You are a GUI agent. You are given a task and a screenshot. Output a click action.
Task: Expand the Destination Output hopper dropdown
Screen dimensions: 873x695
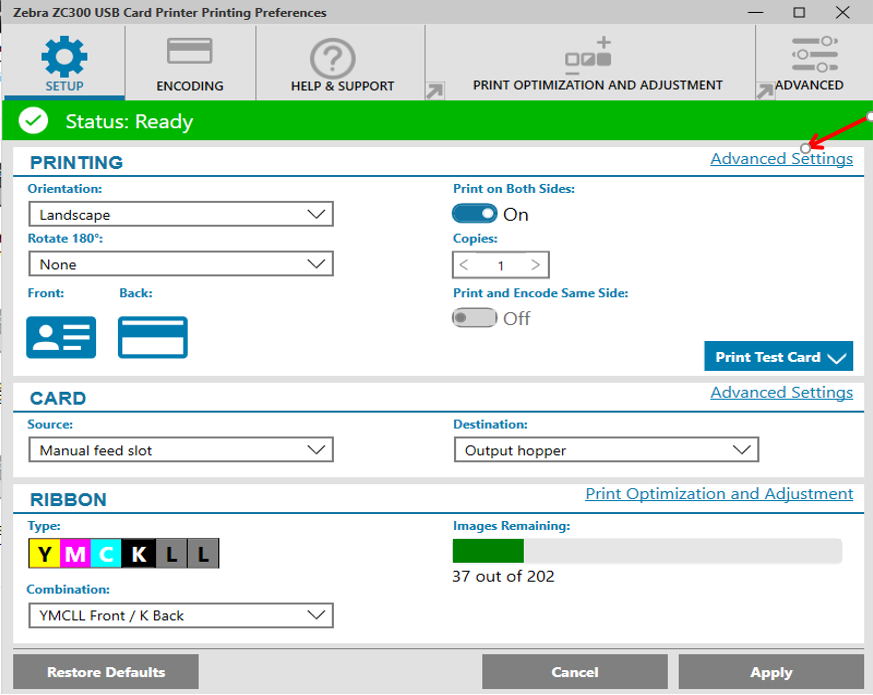pyautogui.click(x=606, y=450)
